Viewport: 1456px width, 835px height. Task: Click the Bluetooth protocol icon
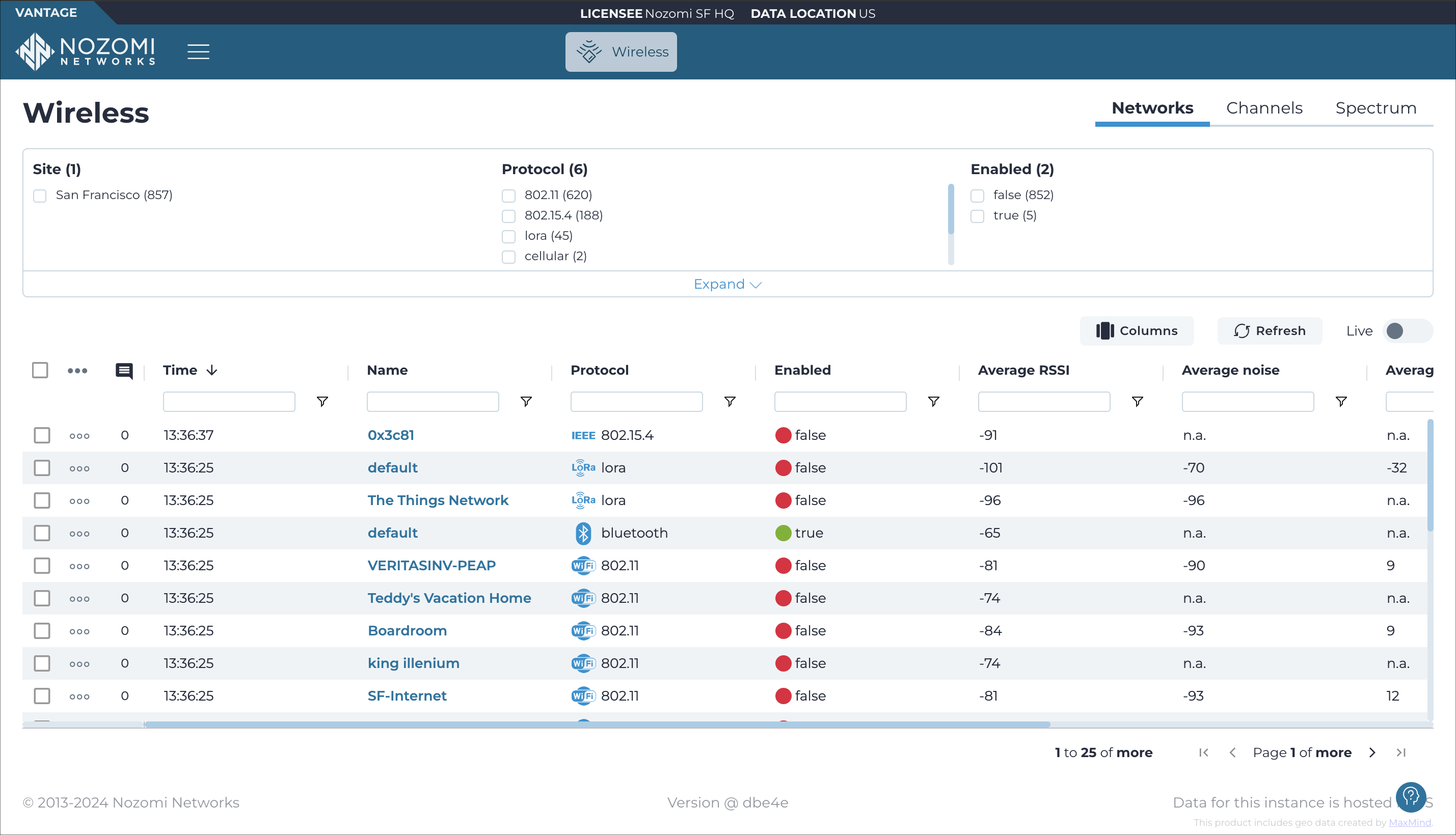click(583, 534)
